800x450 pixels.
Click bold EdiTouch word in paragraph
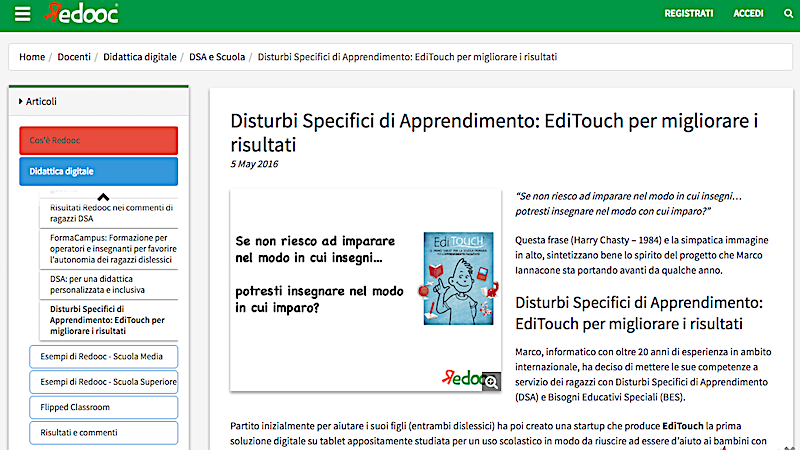pos(683,426)
